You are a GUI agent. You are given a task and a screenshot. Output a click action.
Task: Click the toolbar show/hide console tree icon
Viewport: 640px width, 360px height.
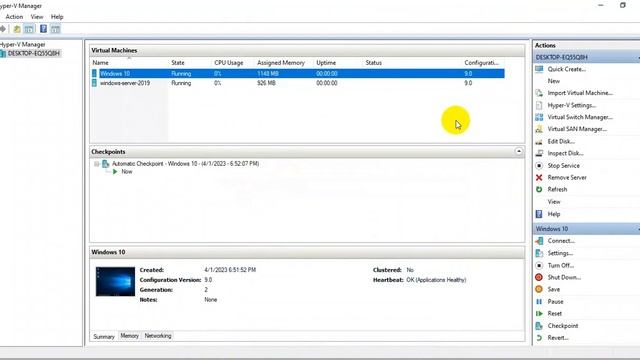pyautogui.click(x=29, y=29)
